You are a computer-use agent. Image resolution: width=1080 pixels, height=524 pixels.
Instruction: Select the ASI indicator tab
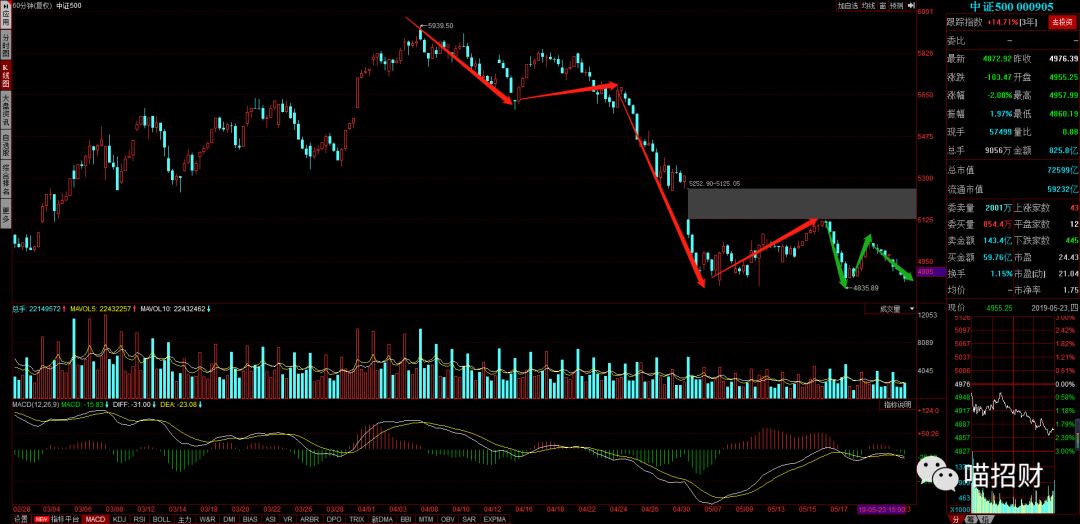point(271,518)
